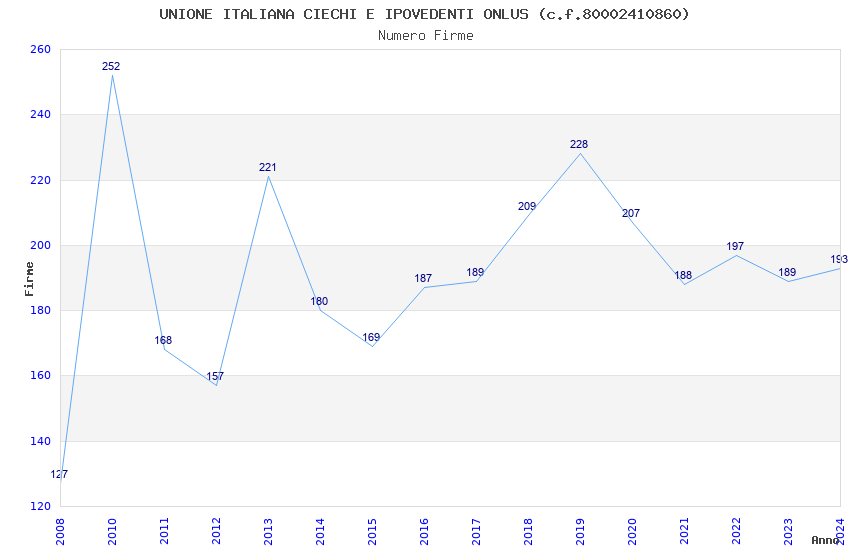Screen dimensions: 850x550
Task: Select data point labeled 252
Action: (111, 67)
